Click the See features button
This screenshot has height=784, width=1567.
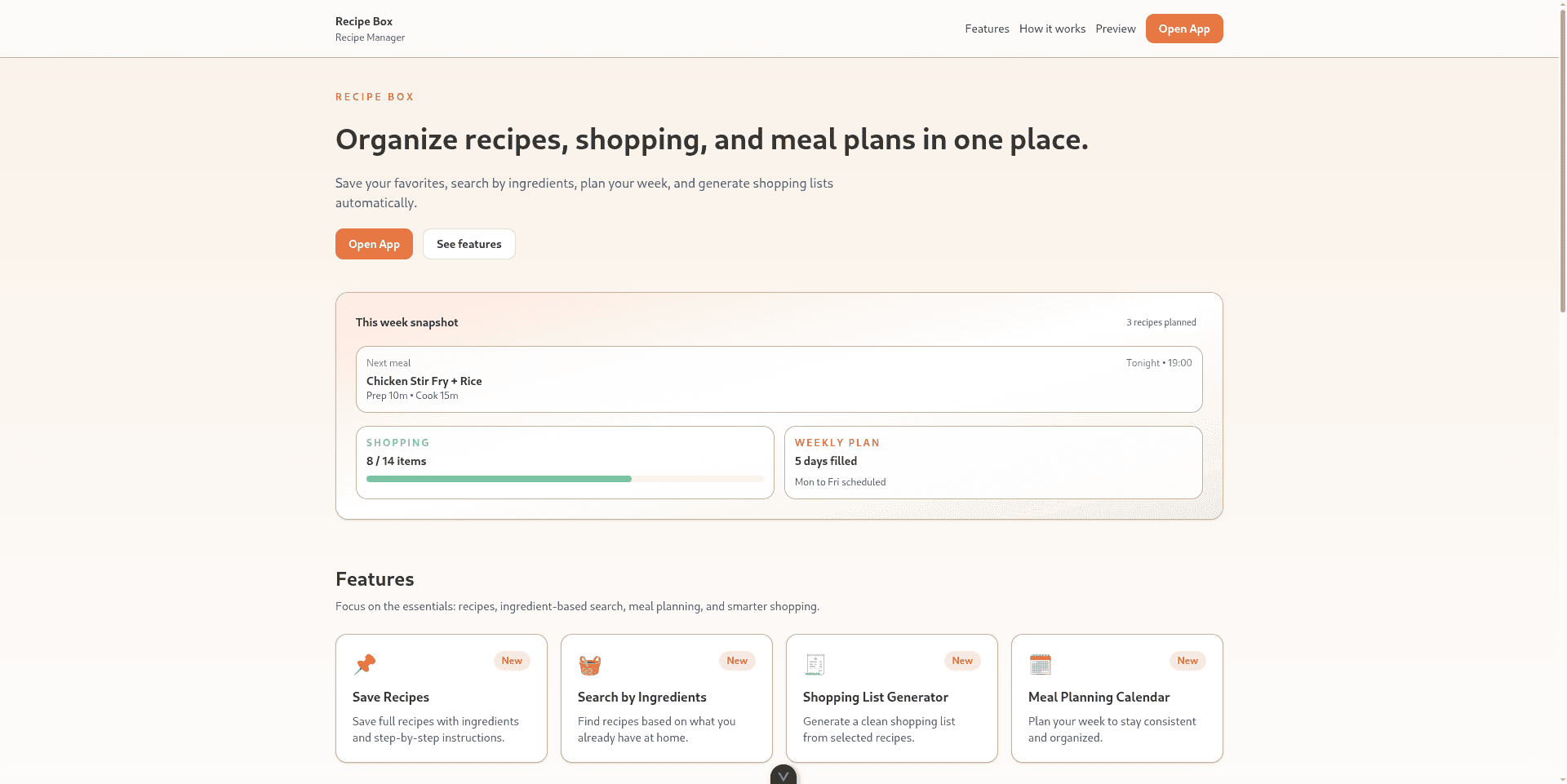coord(468,243)
